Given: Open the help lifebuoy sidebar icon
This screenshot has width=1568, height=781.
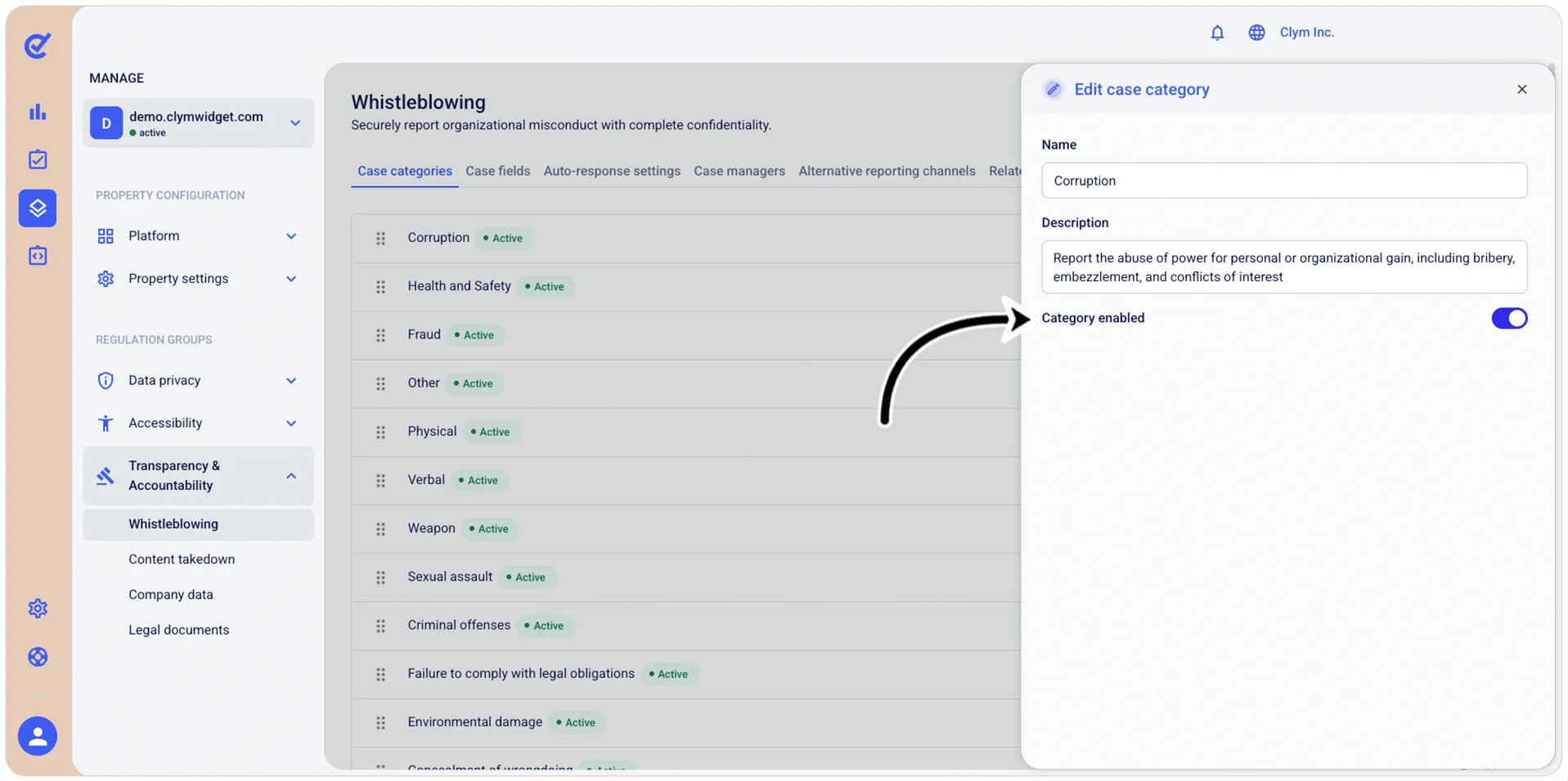Looking at the screenshot, I should 38,657.
